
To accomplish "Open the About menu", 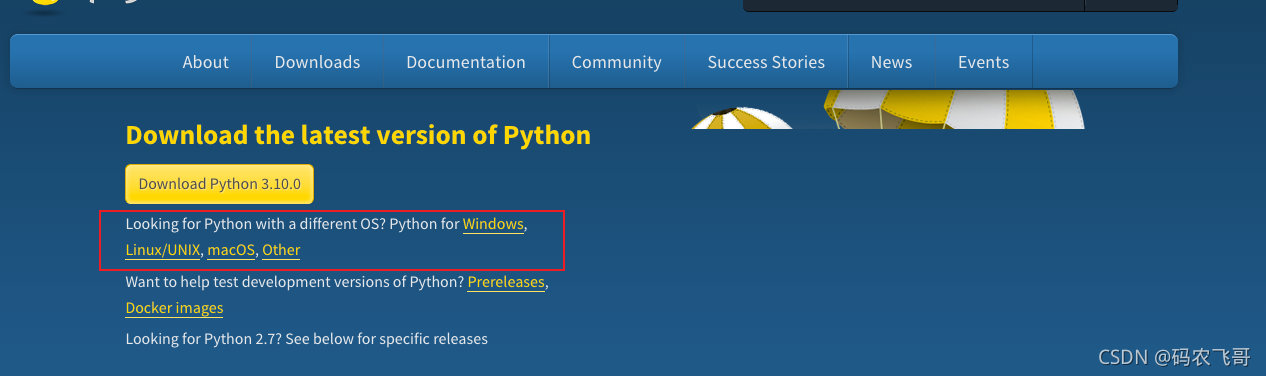I will (205, 62).
